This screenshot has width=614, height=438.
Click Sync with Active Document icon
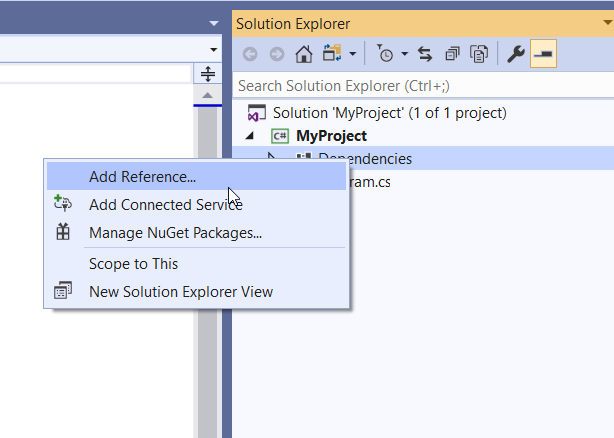point(424,54)
